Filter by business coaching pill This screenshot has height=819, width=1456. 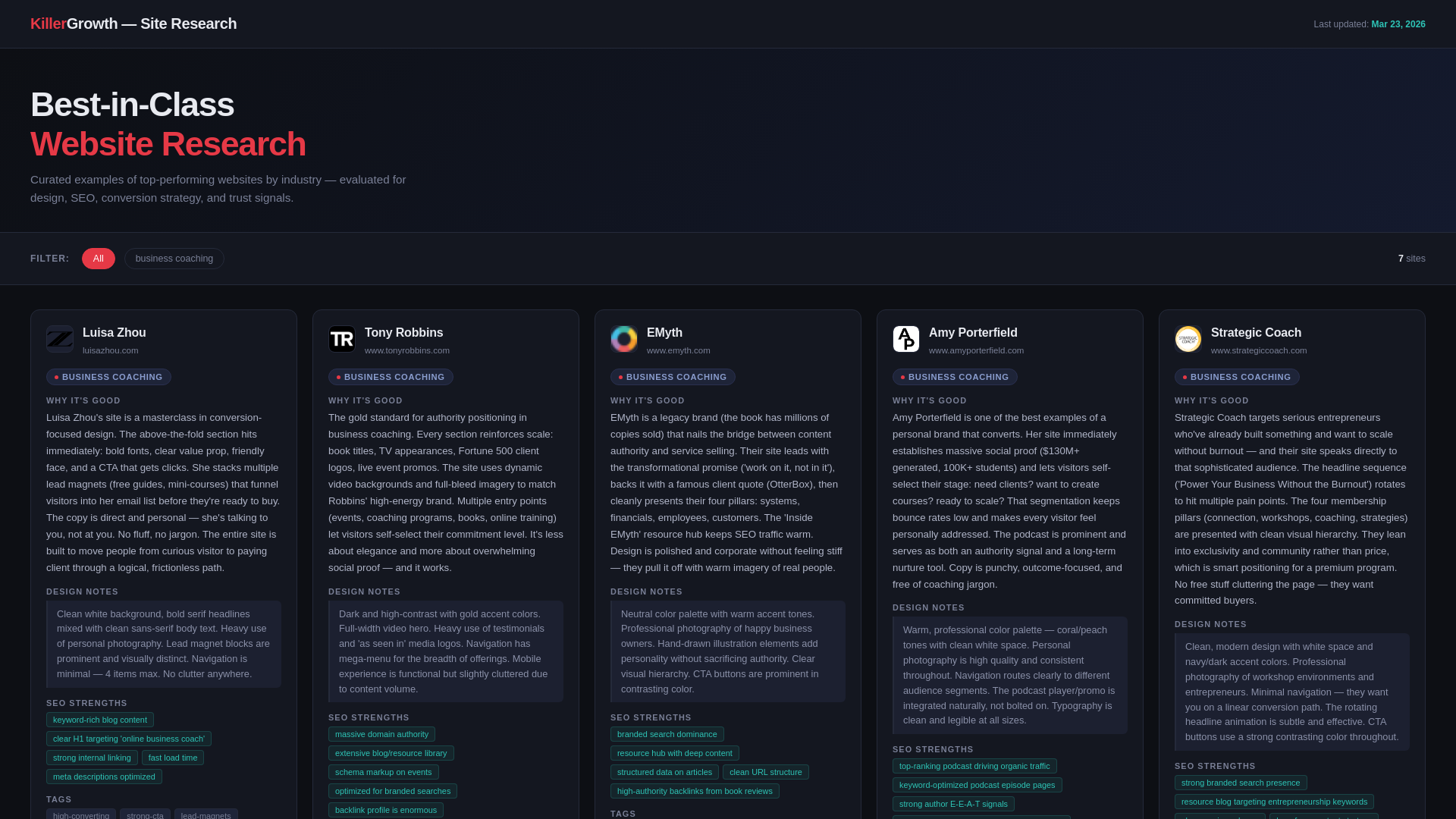[174, 259]
